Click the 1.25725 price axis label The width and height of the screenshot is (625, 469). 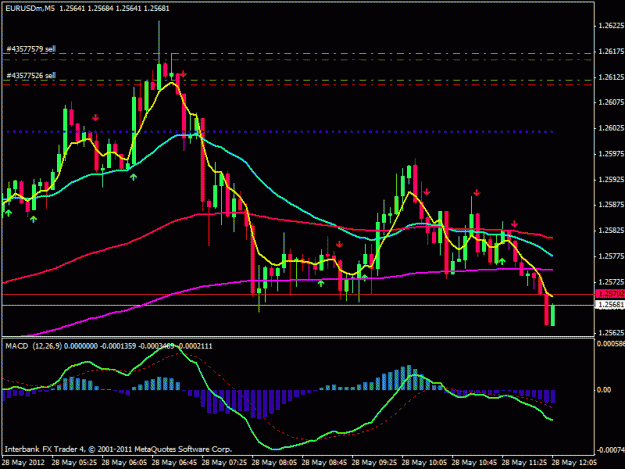pyautogui.click(x=611, y=282)
